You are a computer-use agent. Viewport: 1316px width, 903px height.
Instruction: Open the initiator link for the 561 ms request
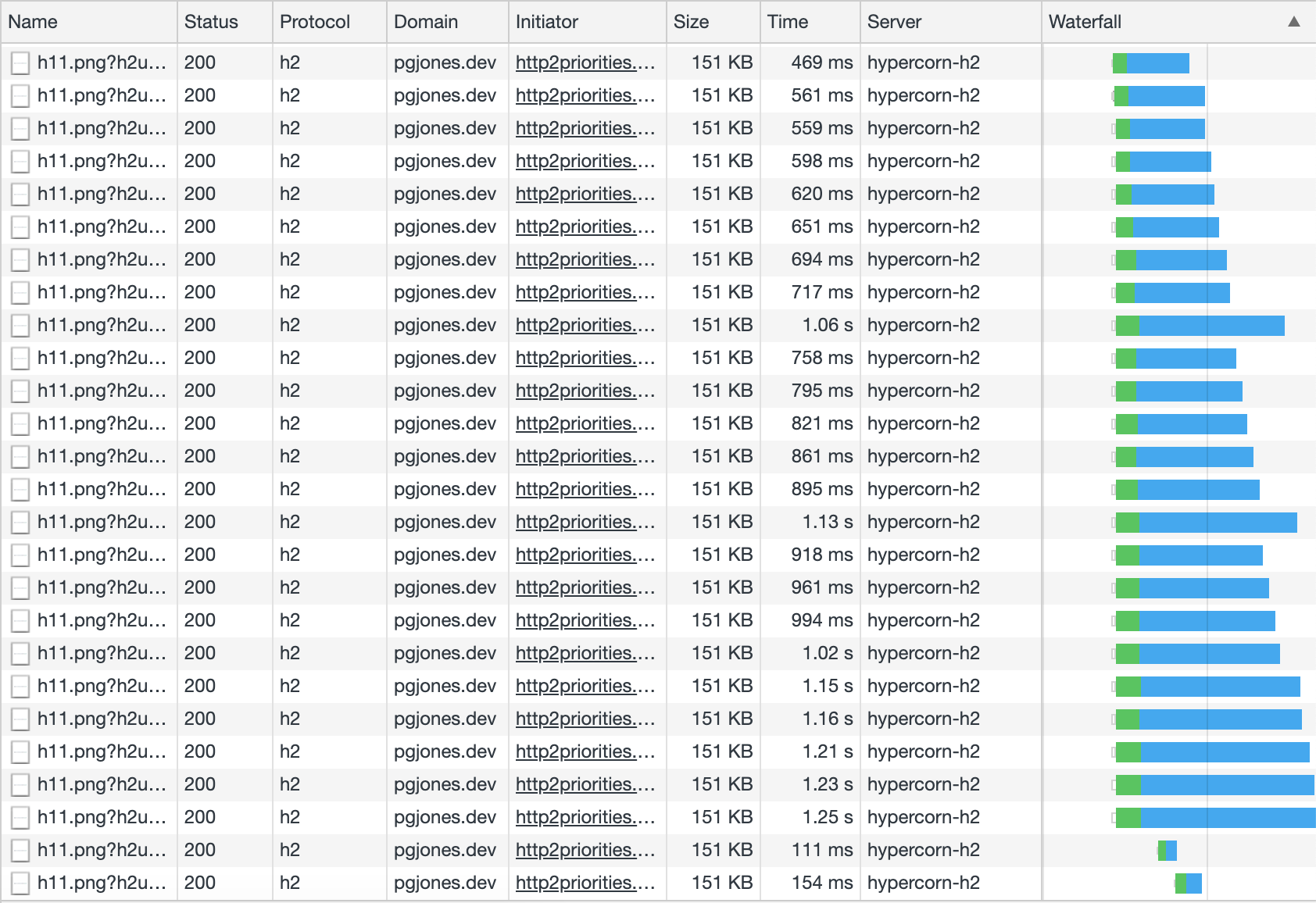(585, 95)
